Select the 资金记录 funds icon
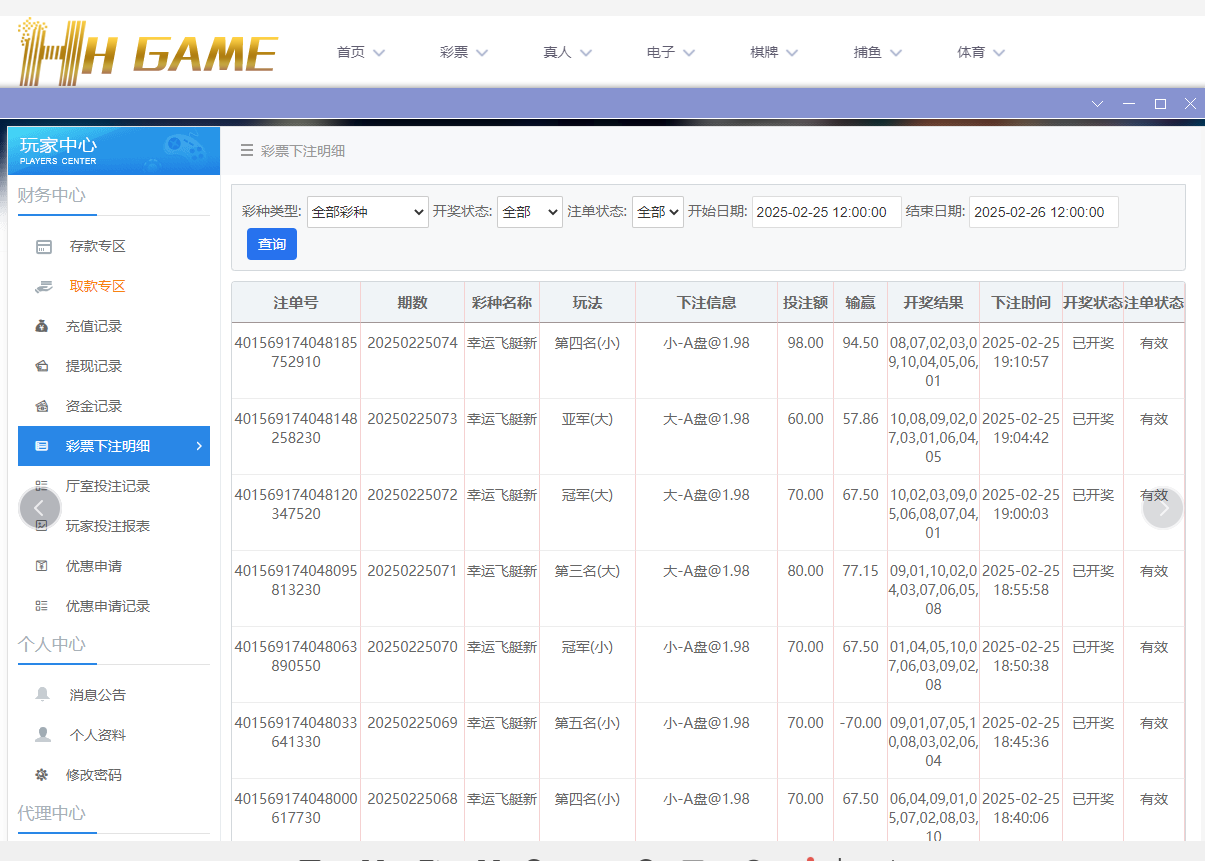Image resolution: width=1205 pixels, height=861 pixels. 43,406
